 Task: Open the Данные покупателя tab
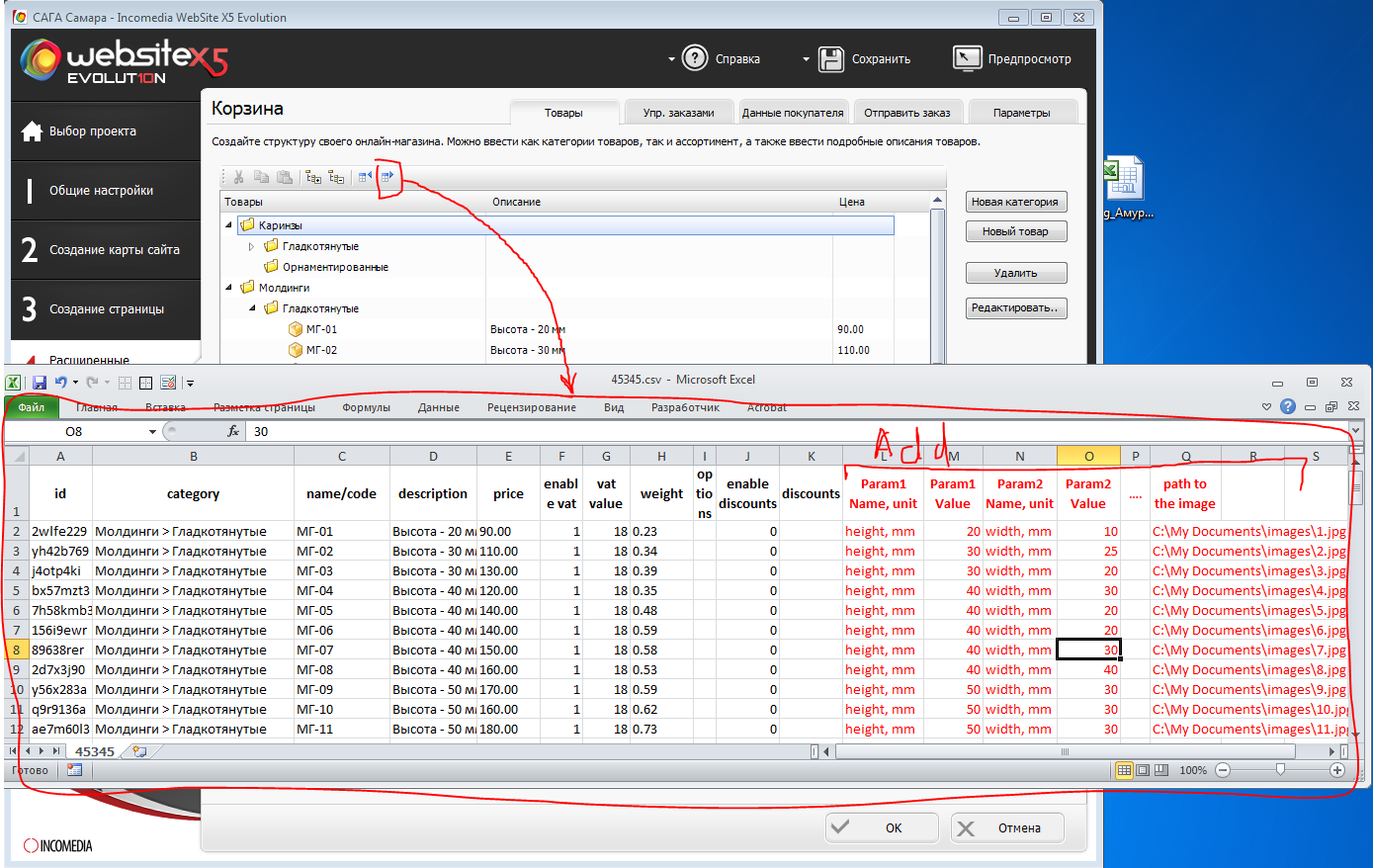[793, 112]
